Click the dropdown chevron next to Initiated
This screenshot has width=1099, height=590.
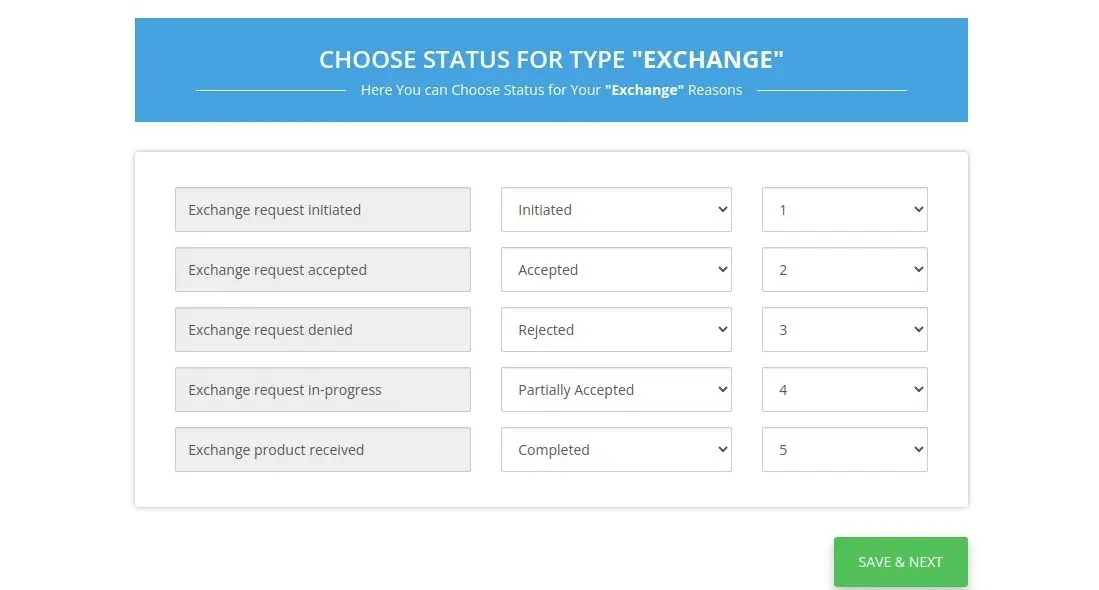721,209
